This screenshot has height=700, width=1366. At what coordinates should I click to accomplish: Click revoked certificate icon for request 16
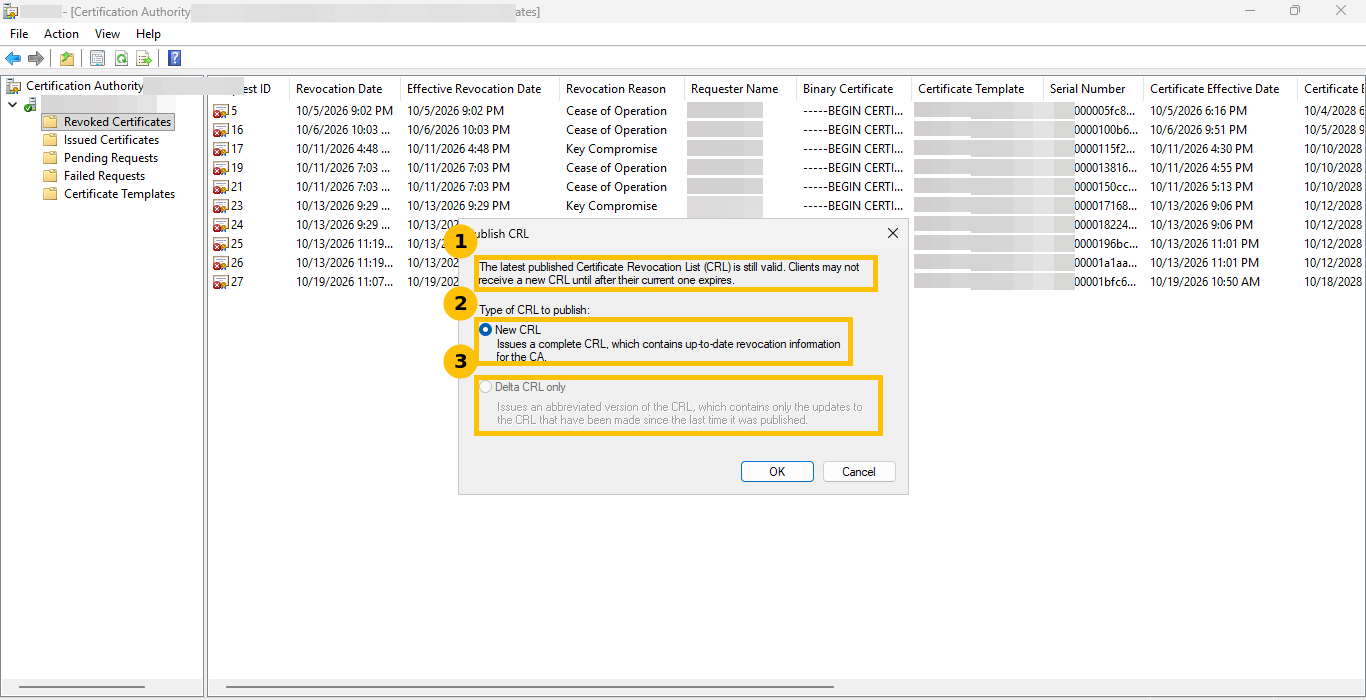pos(220,130)
